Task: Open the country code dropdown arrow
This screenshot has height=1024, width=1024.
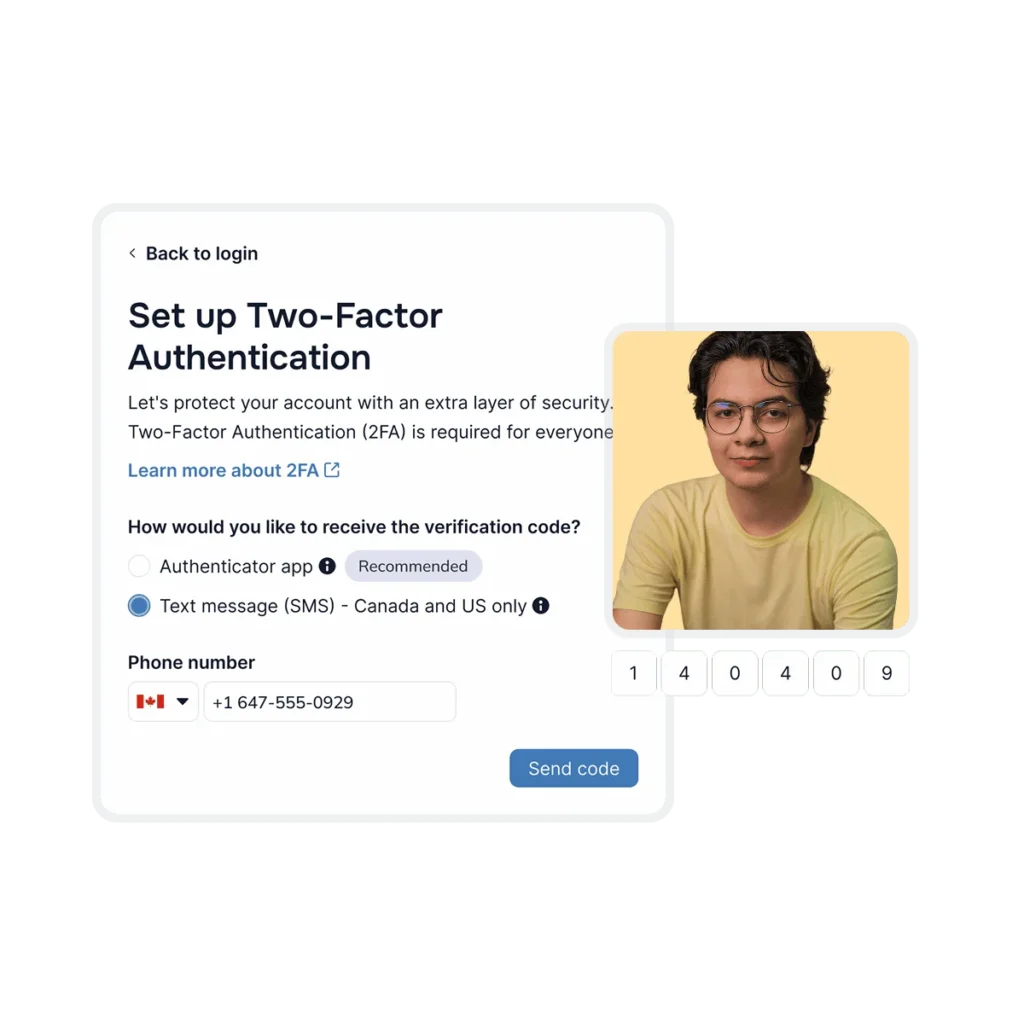Action: (x=183, y=702)
